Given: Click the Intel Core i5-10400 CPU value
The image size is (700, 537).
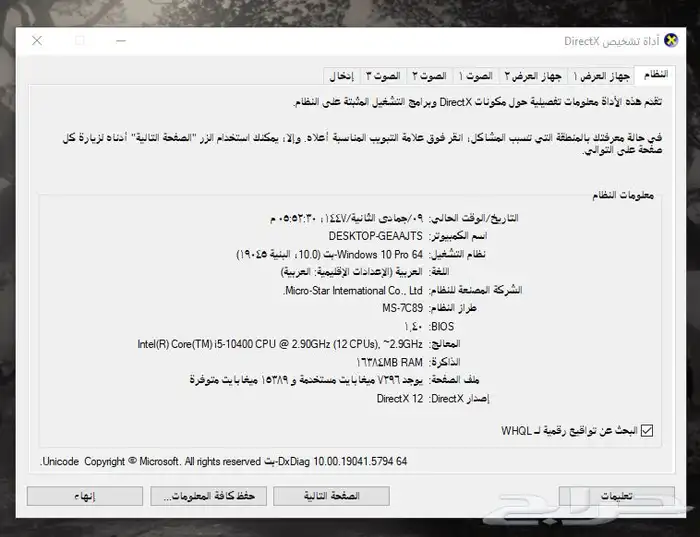Looking at the screenshot, I should (280, 344).
